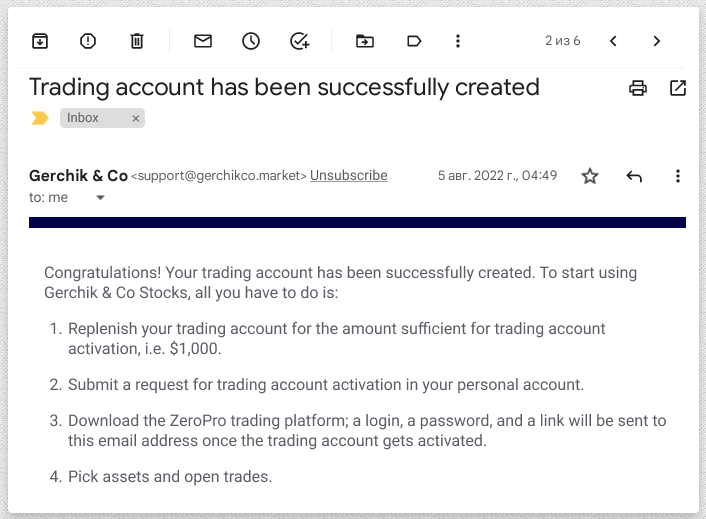Click the Unsubscribe link
706x519 pixels.
(x=348, y=176)
